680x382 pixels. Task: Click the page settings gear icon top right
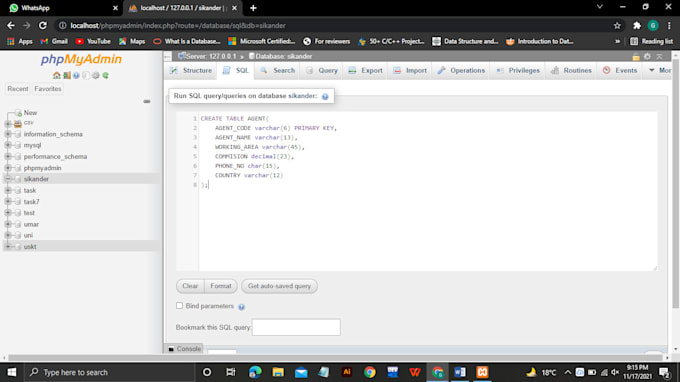647,56
